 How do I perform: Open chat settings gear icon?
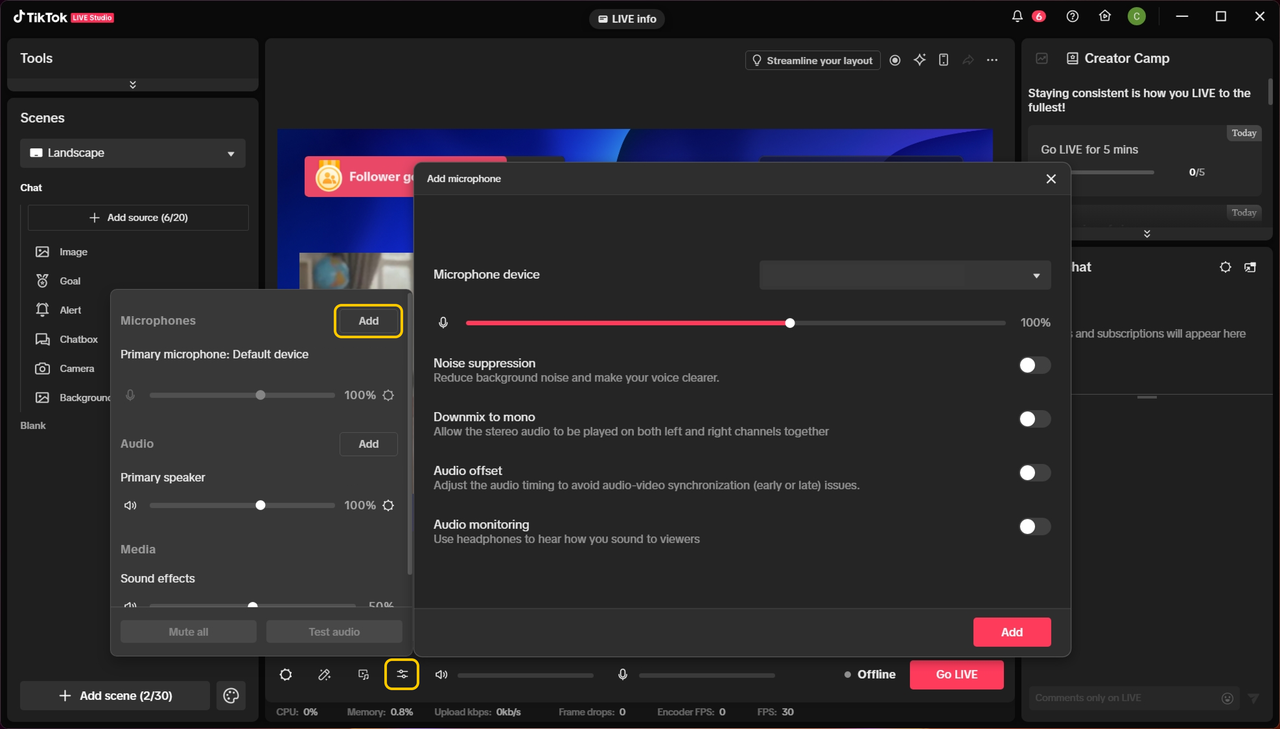[x=1225, y=267]
